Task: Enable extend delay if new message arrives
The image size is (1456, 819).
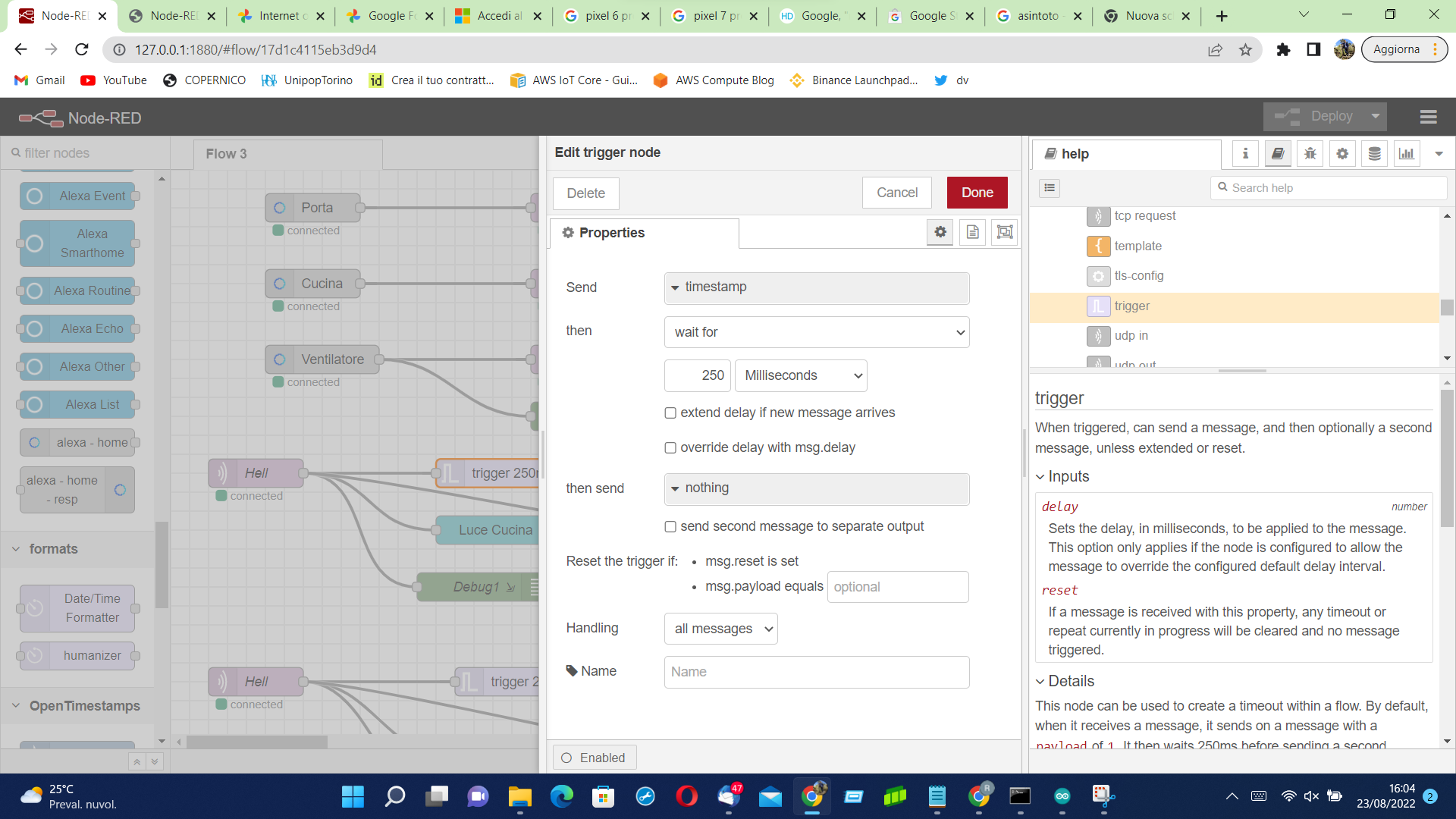Action: (x=670, y=413)
